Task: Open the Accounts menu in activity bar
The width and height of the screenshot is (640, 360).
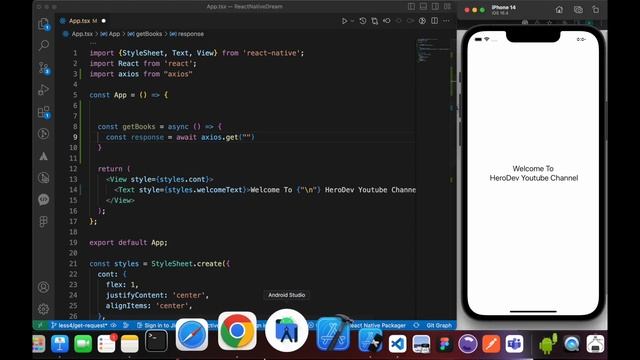Action: tap(43, 287)
